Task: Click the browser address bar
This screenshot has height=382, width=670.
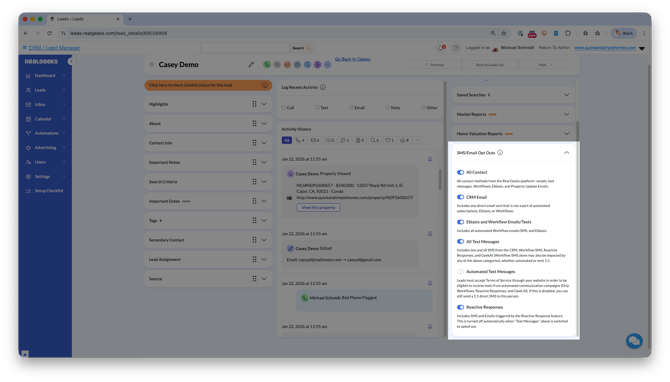Action: pyautogui.click(x=273, y=33)
